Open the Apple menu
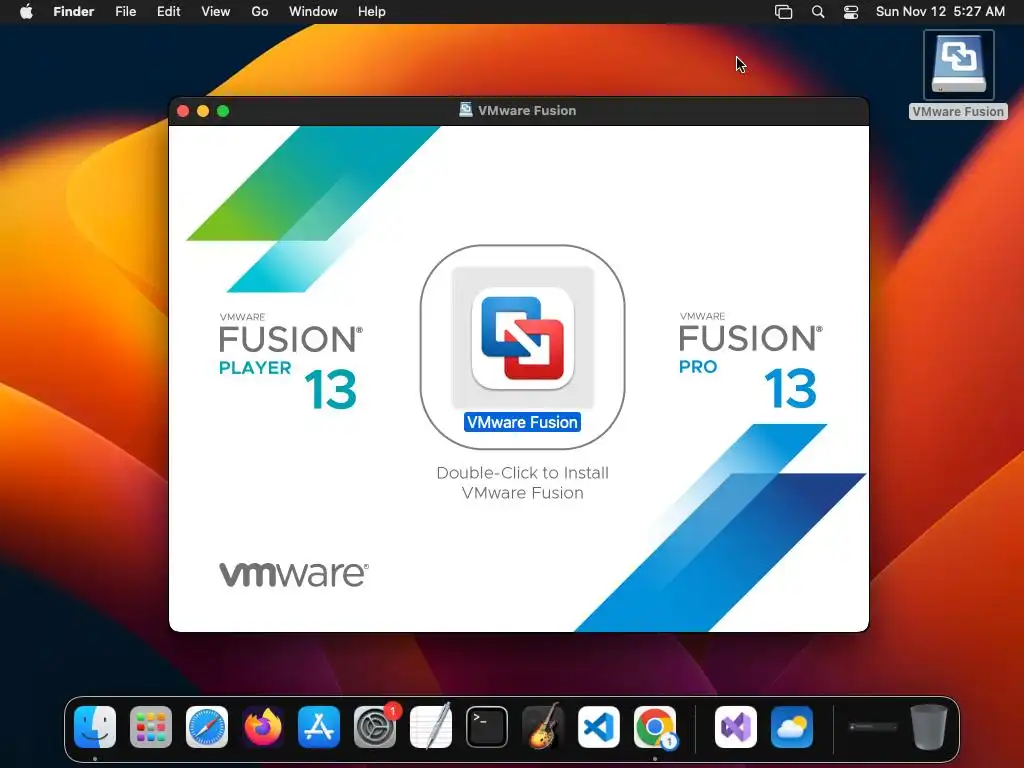 coord(26,12)
